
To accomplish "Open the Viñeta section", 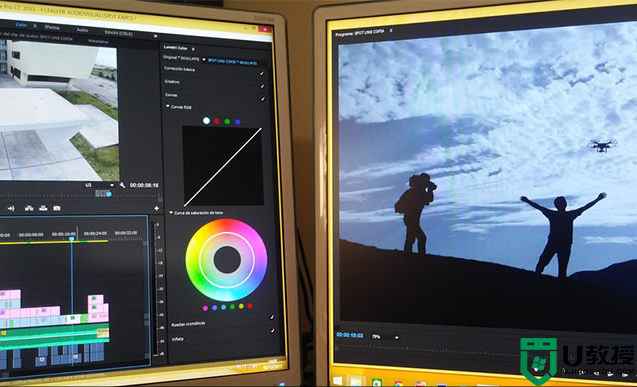I will click(178, 339).
